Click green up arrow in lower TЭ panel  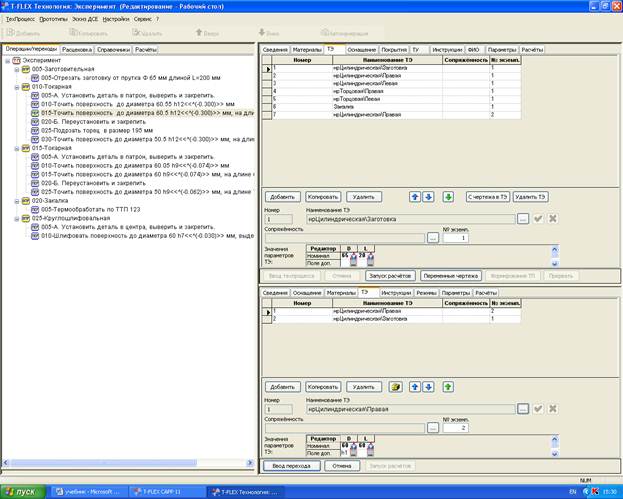(448, 387)
